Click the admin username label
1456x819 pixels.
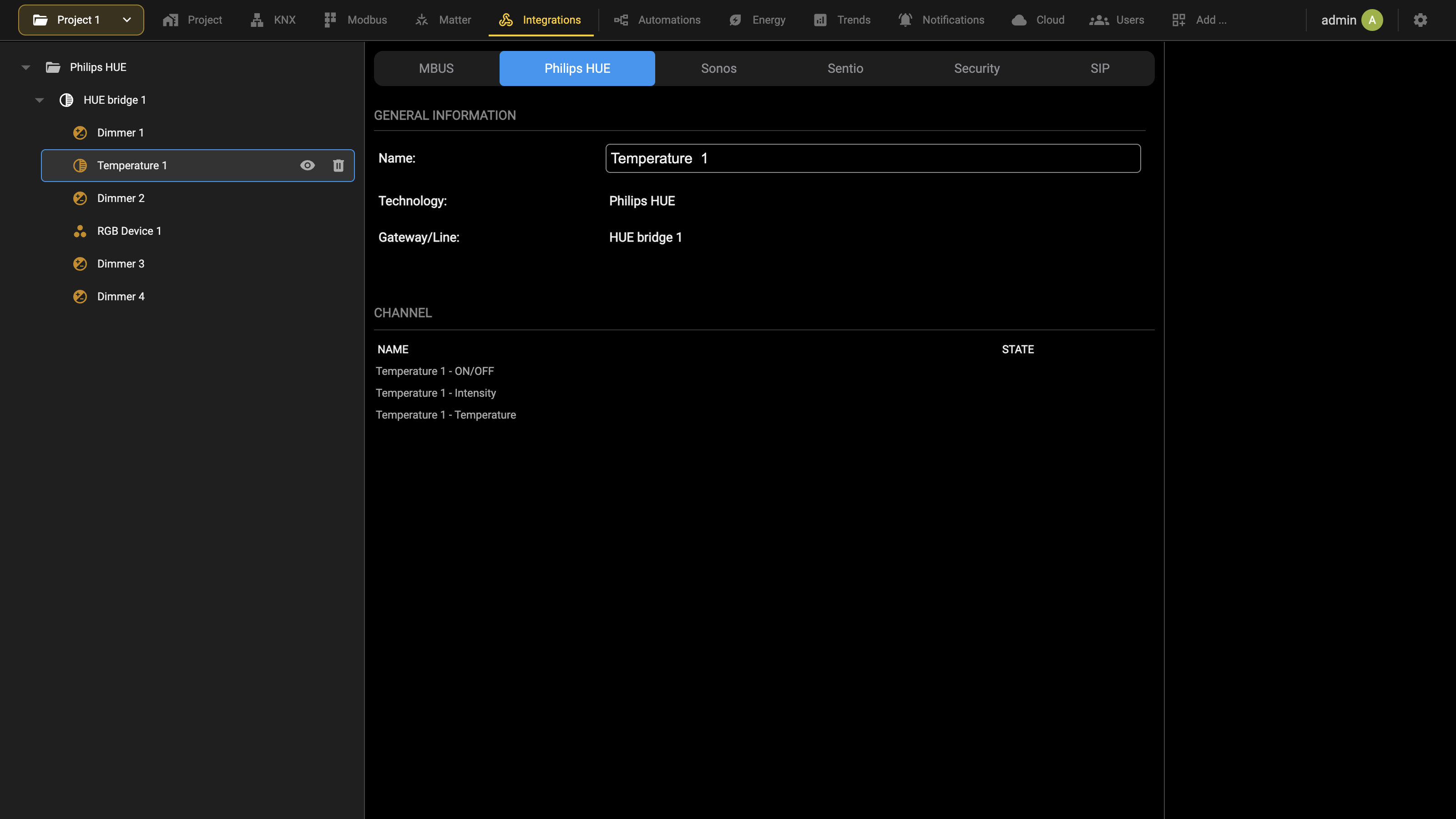pyautogui.click(x=1339, y=20)
